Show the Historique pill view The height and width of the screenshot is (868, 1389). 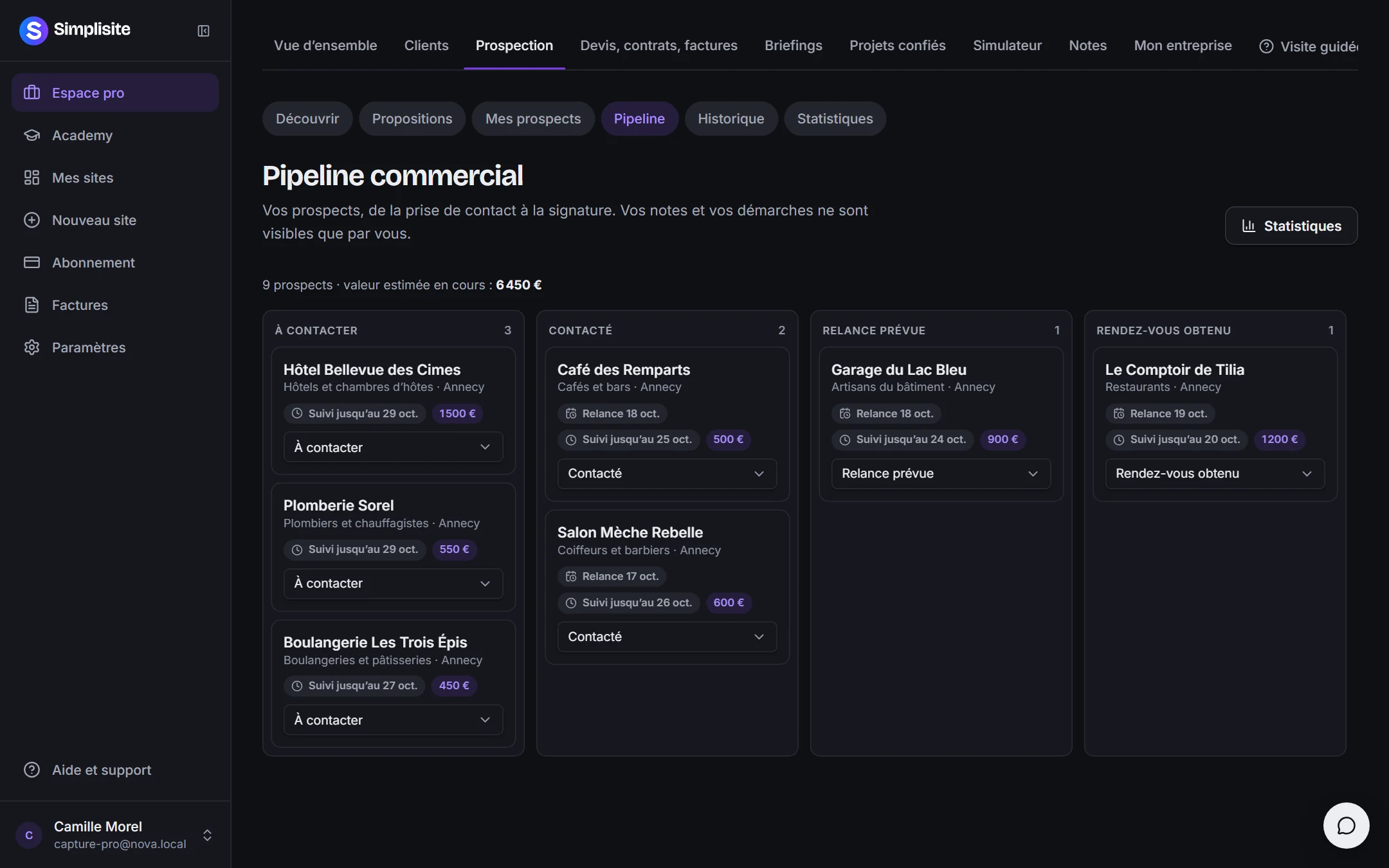[x=731, y=119]
